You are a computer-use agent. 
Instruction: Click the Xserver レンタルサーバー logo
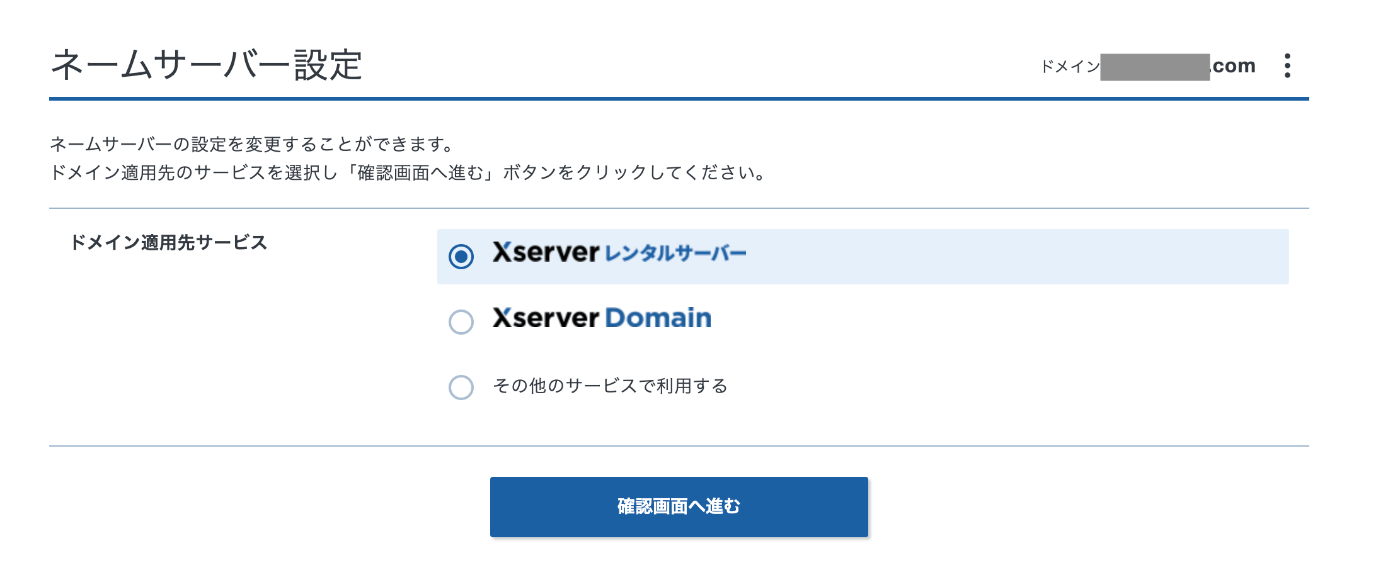point(619,254)
